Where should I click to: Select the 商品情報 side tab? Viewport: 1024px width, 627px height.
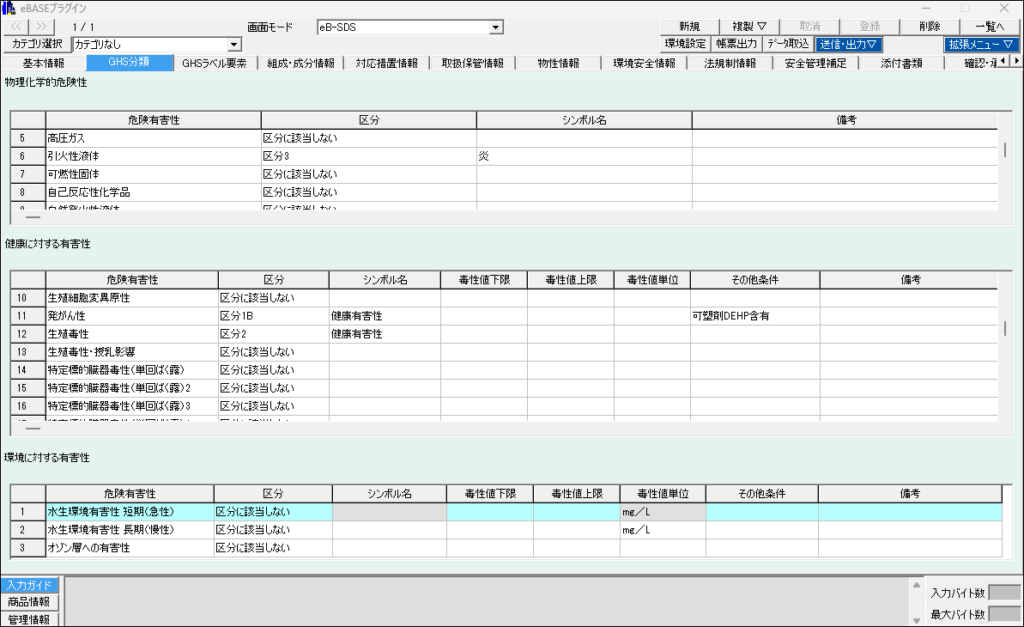30,602
